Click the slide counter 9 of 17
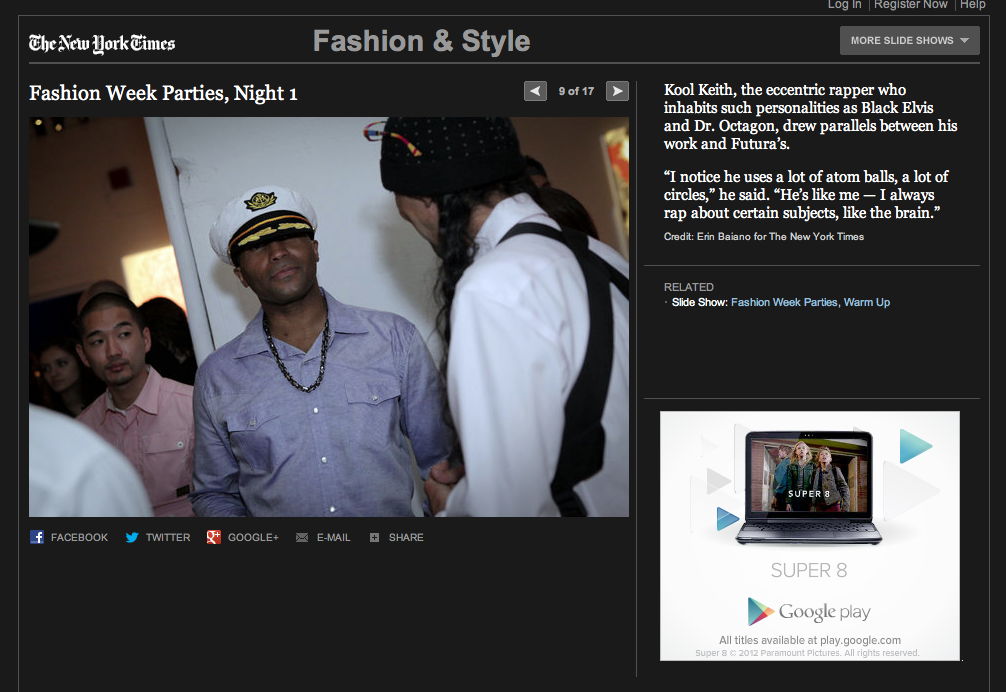The image size is (1006, 692). pos(576,91)
